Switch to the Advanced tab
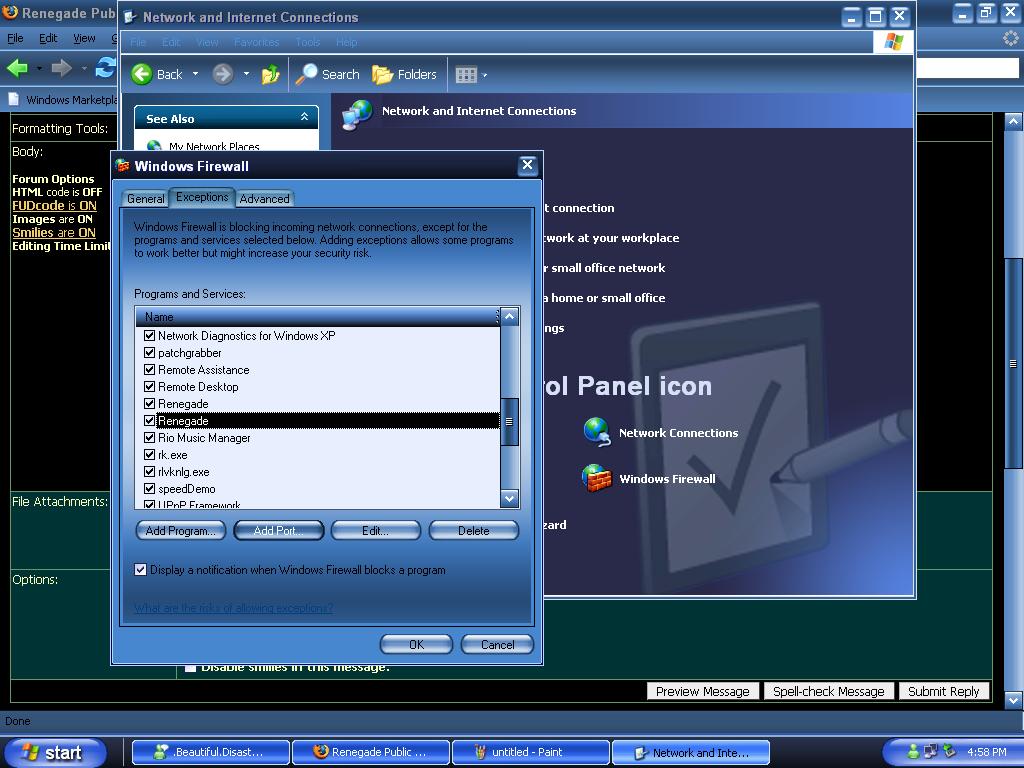 (264, 199)
